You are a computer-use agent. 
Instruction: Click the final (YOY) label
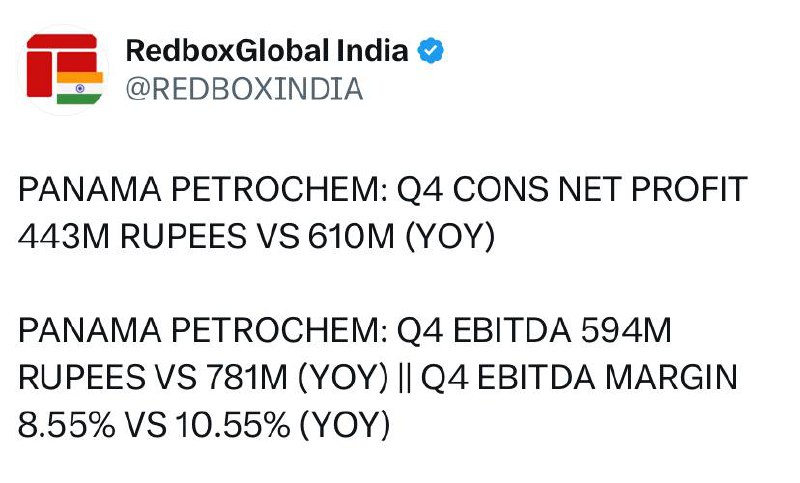point(345,425)
